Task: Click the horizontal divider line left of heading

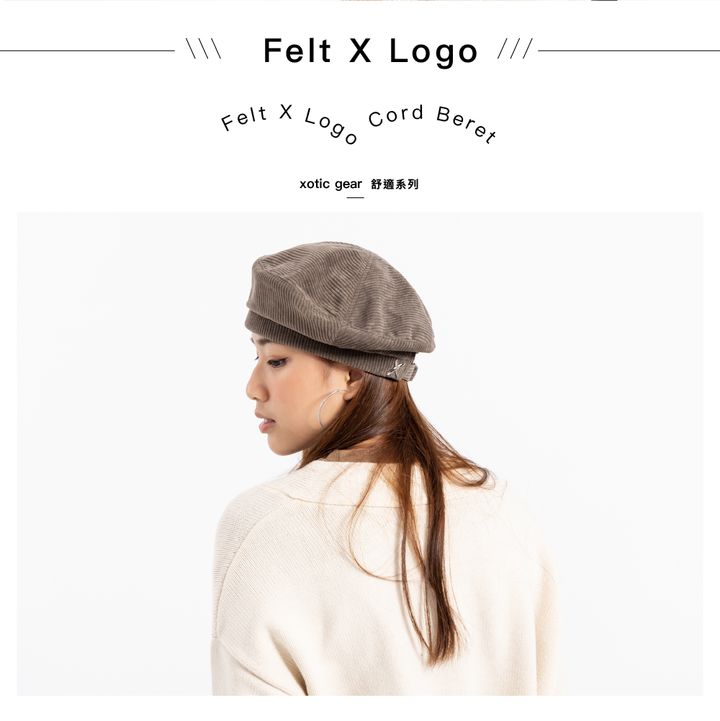Action: (87, 51)
